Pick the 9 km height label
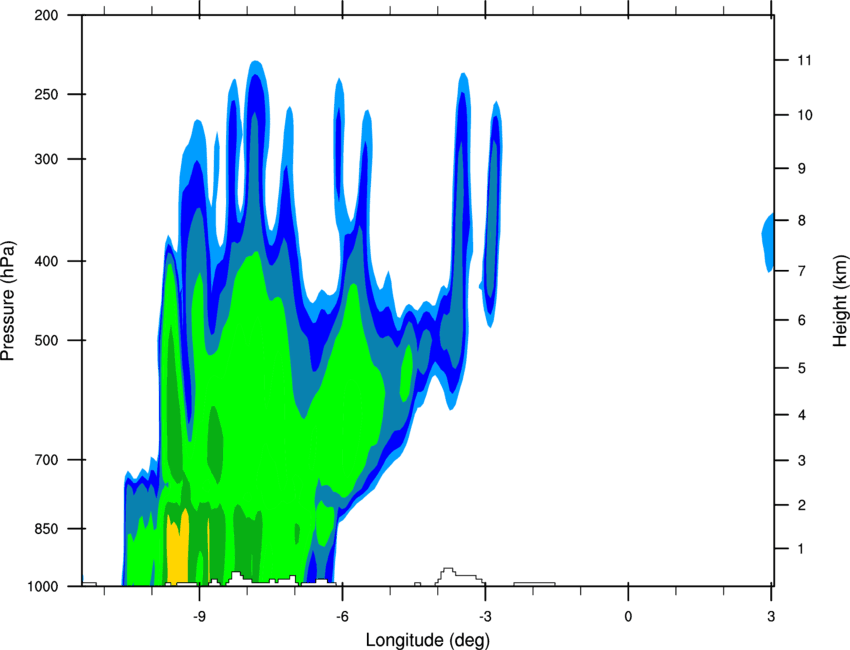The image size is (850, 650). 801,169
